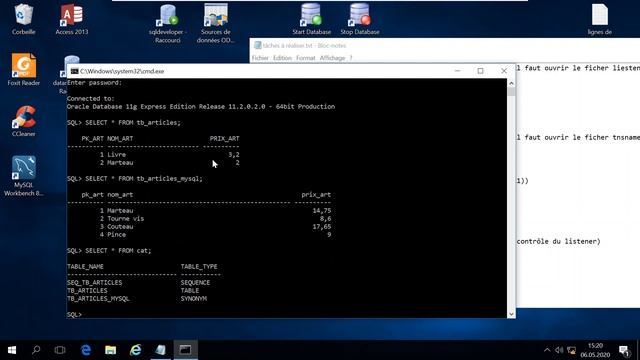
Task: Click Start Database desktop icon
Action: [x=311, y=20]
